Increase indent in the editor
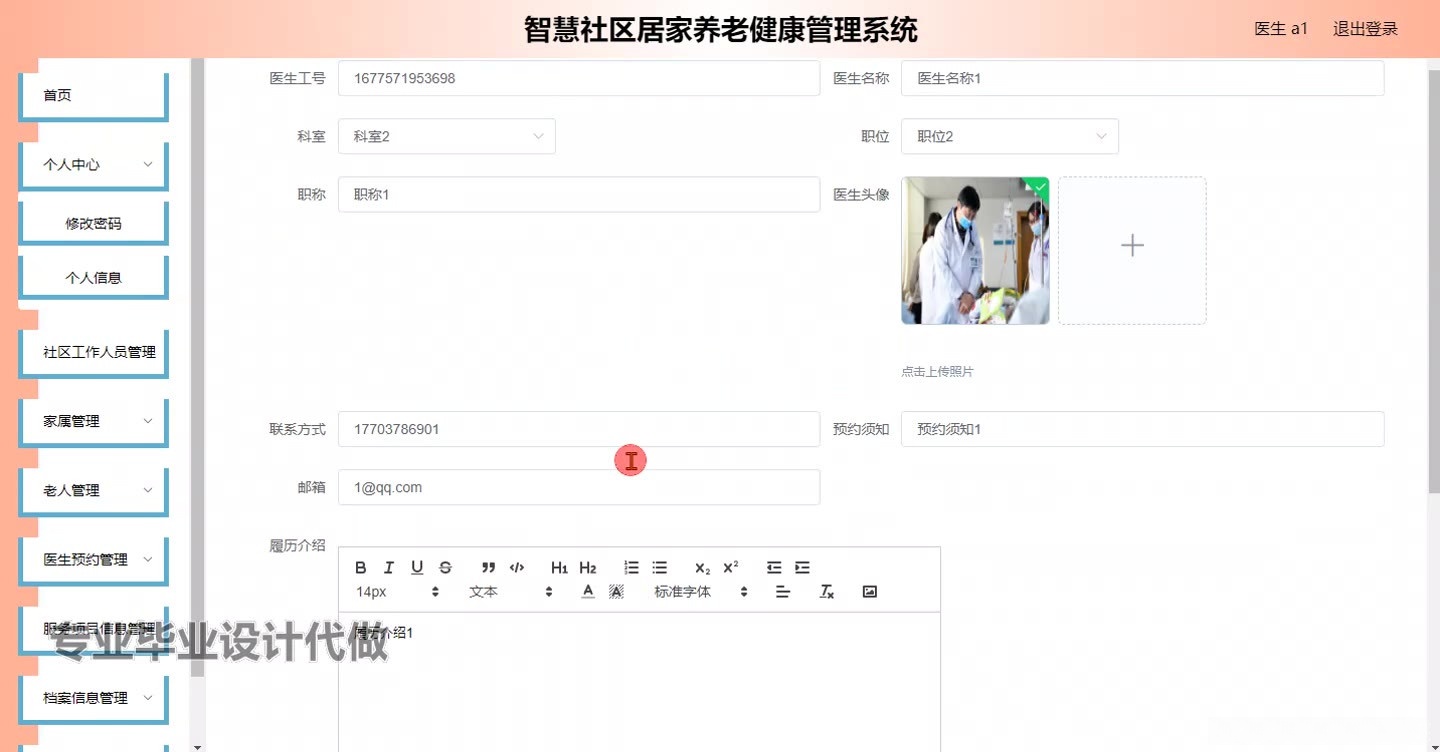The image size is (1440, 752). (802, 568)
